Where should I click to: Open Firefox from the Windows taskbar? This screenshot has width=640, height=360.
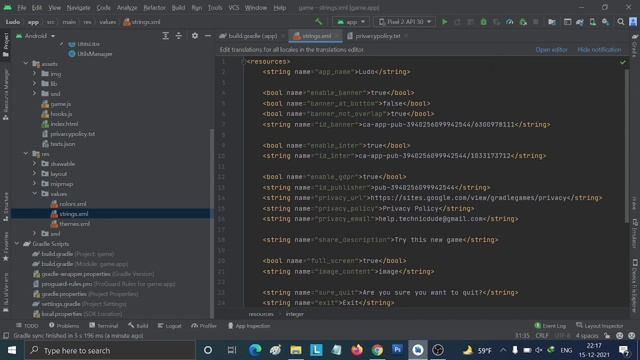(357, 350)
